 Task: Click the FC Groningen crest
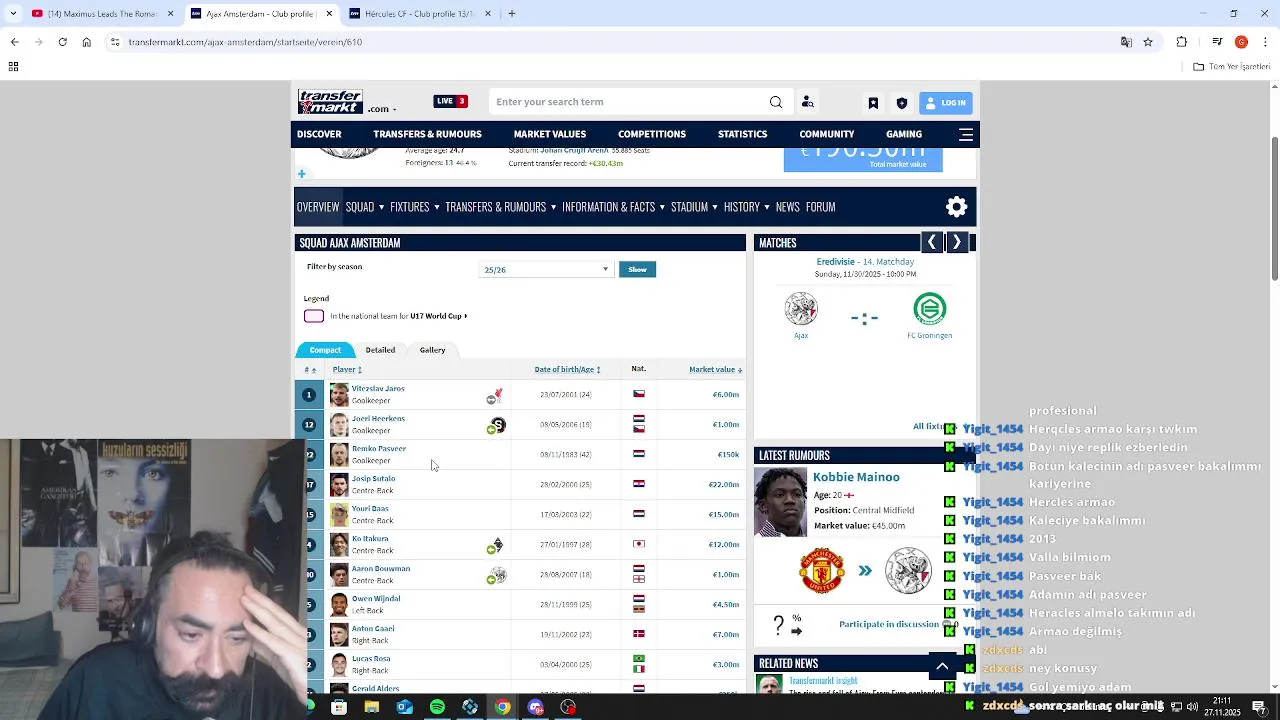tap(930, 309)
